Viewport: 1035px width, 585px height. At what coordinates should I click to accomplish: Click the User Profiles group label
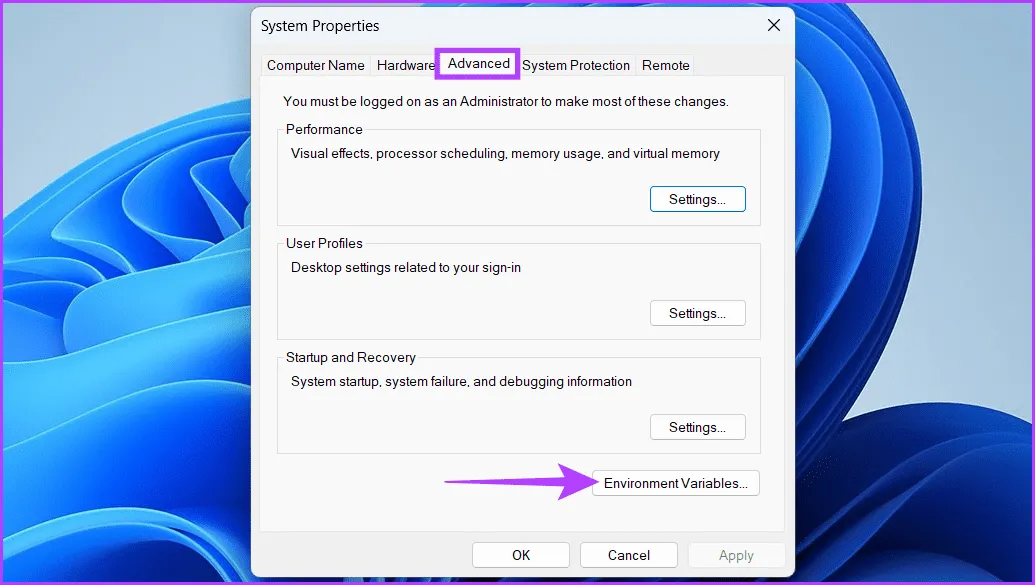(324, 243)
